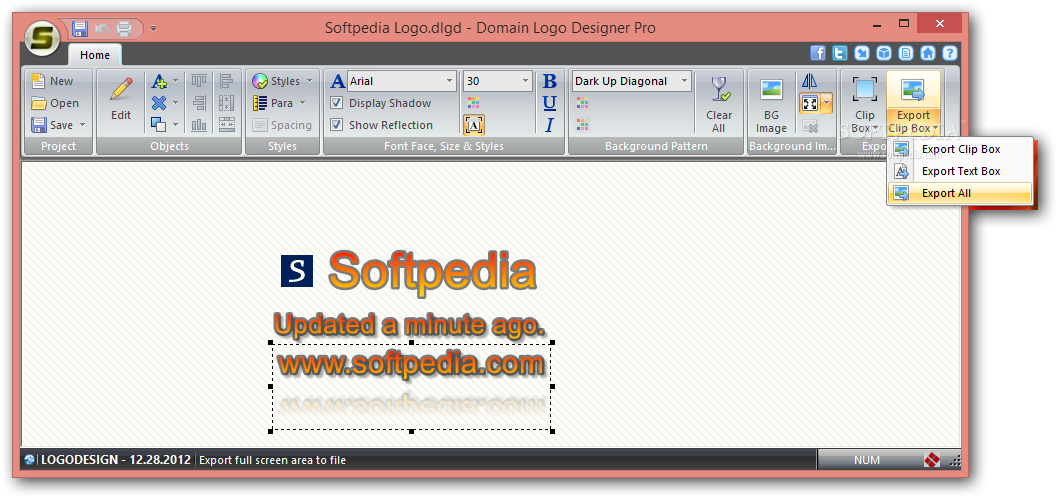Screen dimensions: 1058x498
Task: Open the font size 30 combo box
Action: [498, 81]
